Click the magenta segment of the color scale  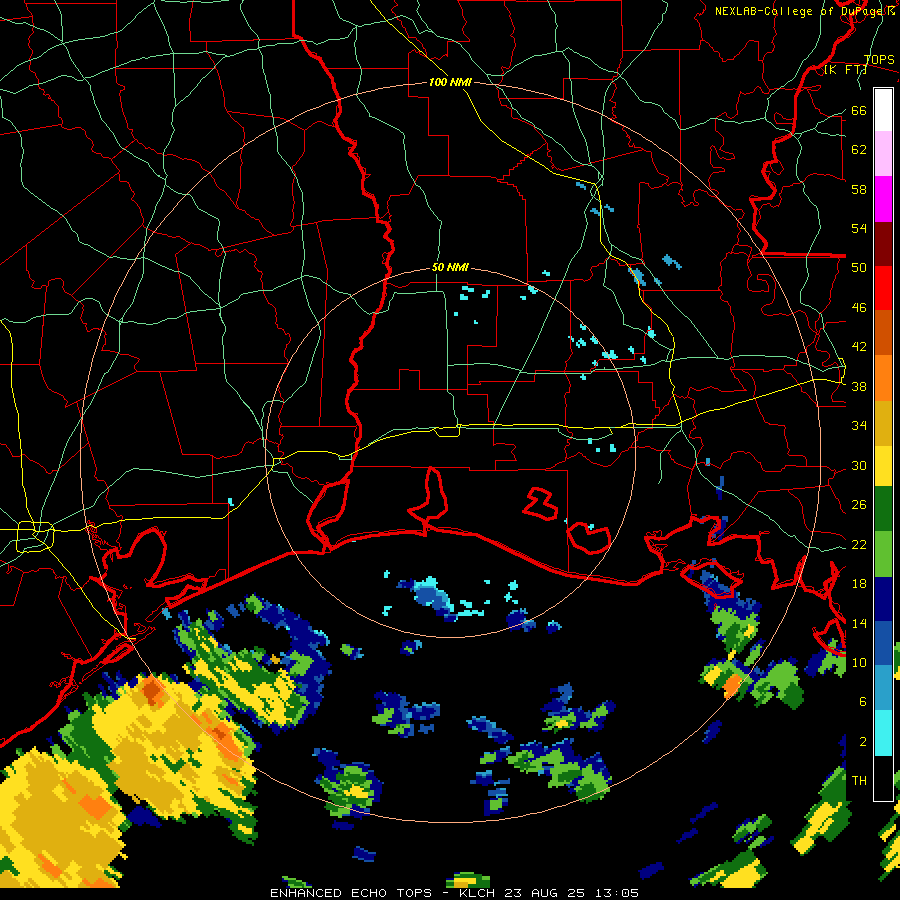click(x=883, y=199)
